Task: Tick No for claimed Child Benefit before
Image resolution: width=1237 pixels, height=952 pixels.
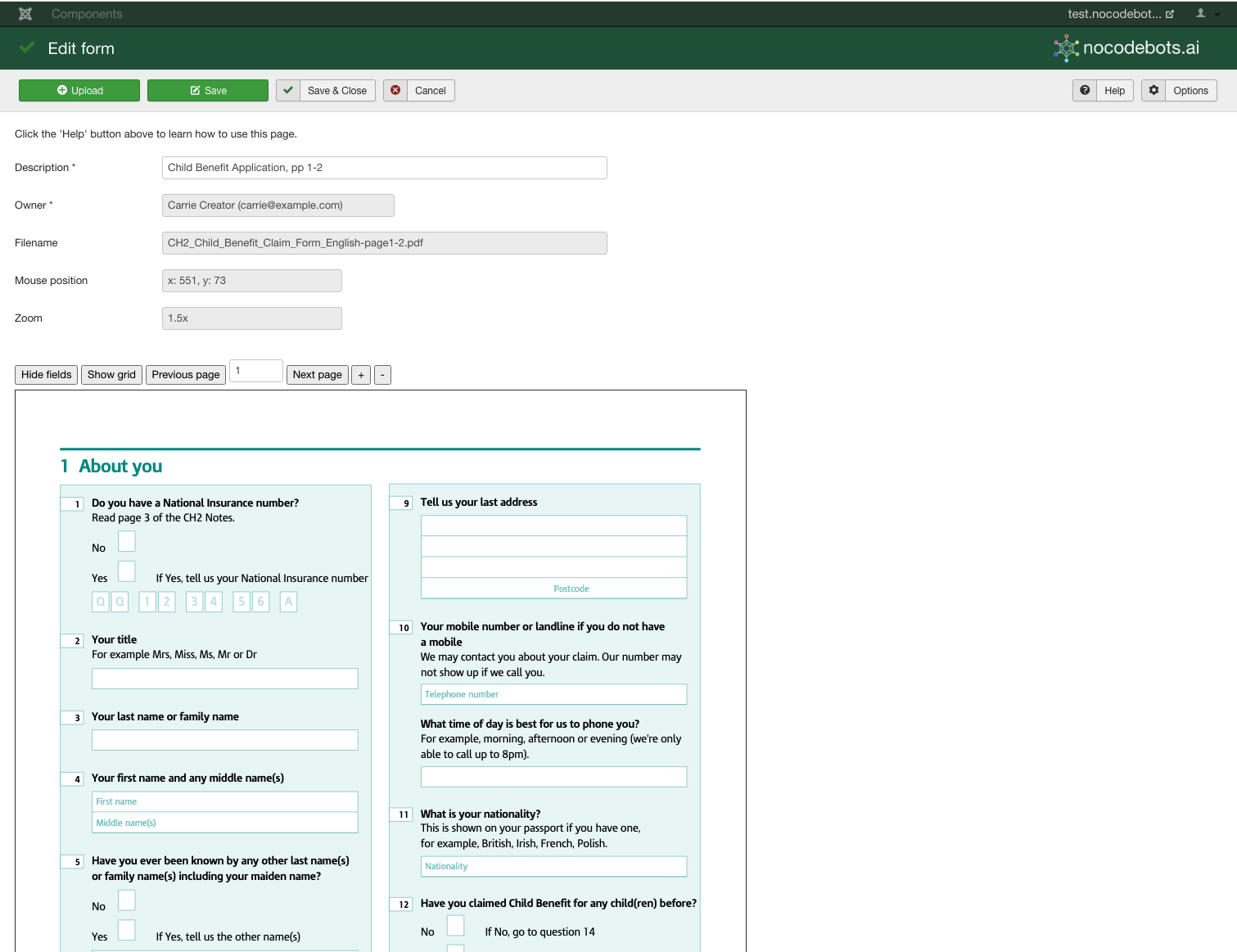Action: click(x=455, y=926)
